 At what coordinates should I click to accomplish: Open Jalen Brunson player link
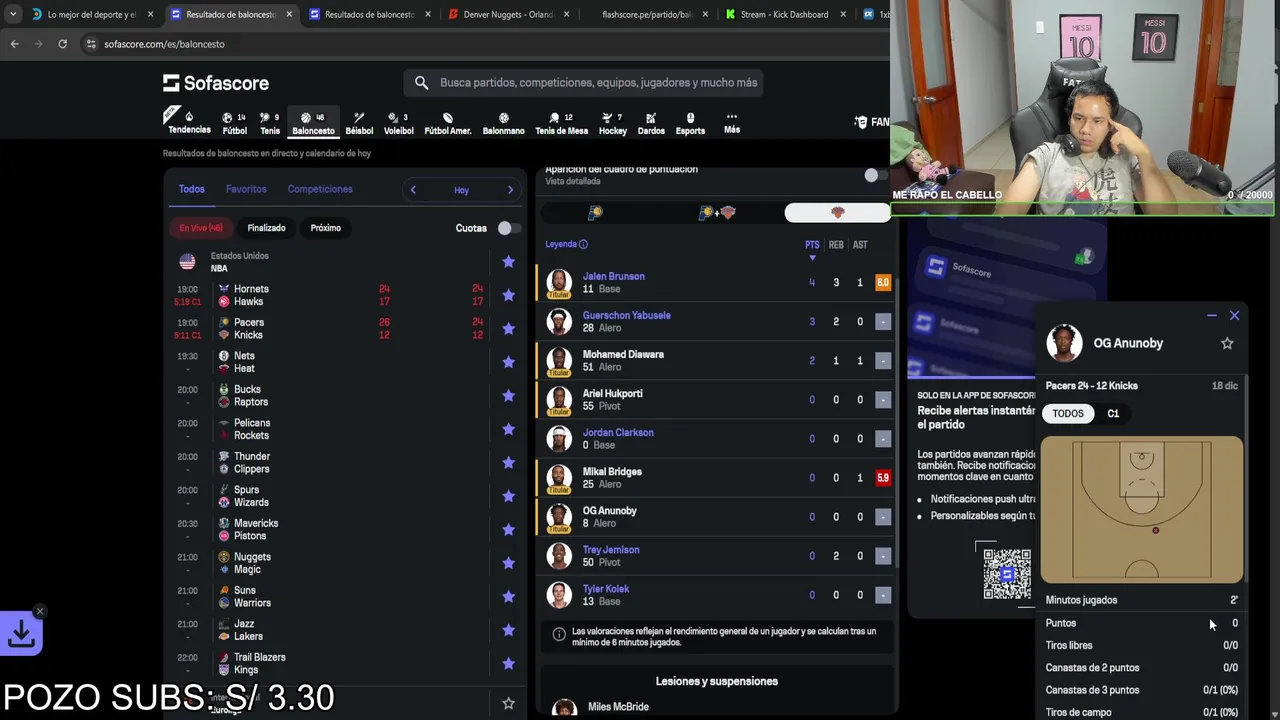pos(613,276)
